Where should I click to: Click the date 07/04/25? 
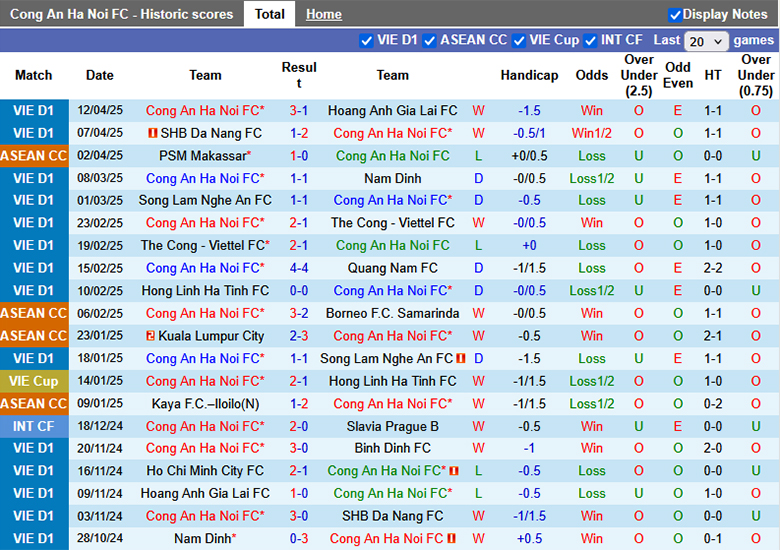[x=100, y=133]
